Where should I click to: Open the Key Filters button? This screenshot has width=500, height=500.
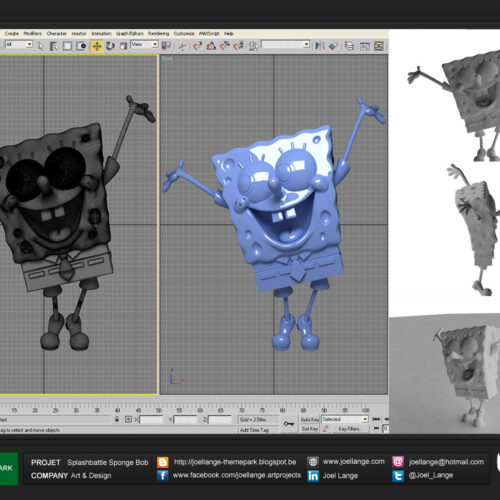coord(349,429)
